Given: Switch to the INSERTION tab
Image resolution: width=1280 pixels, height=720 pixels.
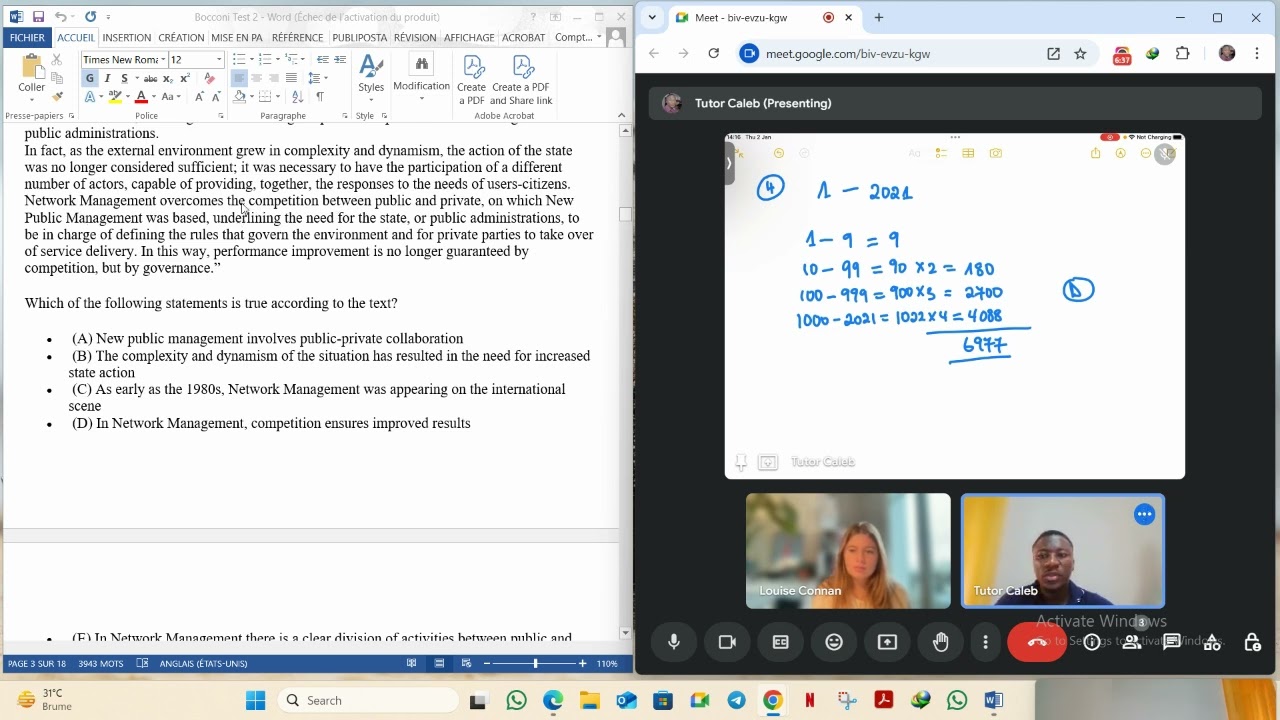Looking at the screenshot, I should pos(126,37).
